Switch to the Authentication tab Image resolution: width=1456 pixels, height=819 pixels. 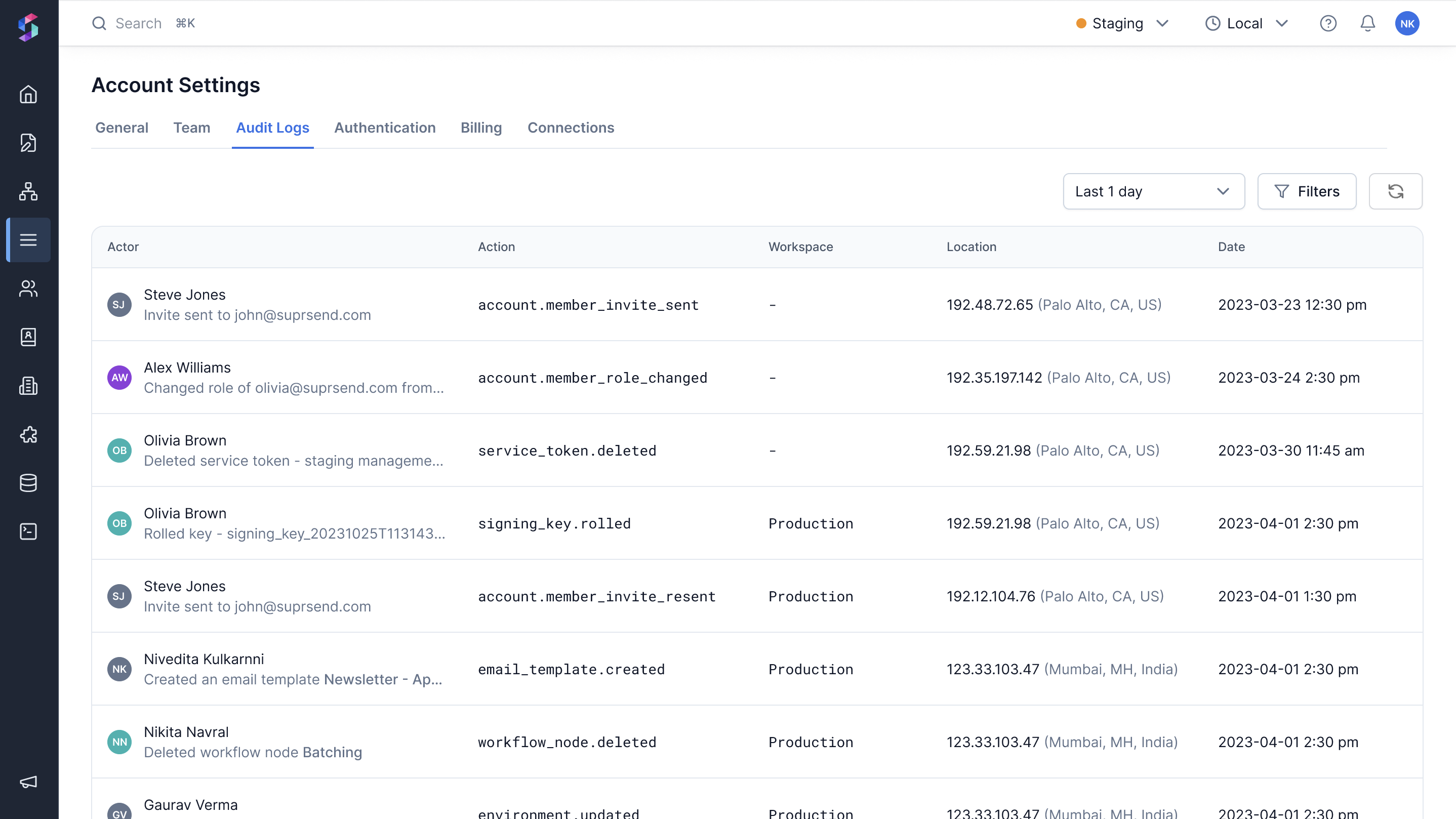pyautogui.click(x=384, y=128)
